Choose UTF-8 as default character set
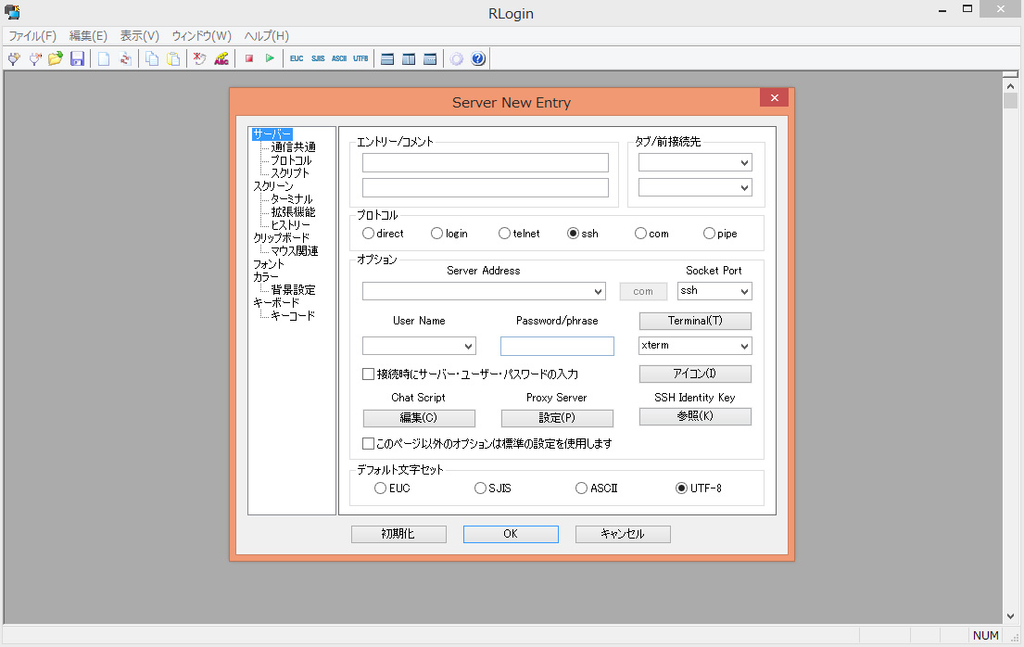 pos(681,488)
